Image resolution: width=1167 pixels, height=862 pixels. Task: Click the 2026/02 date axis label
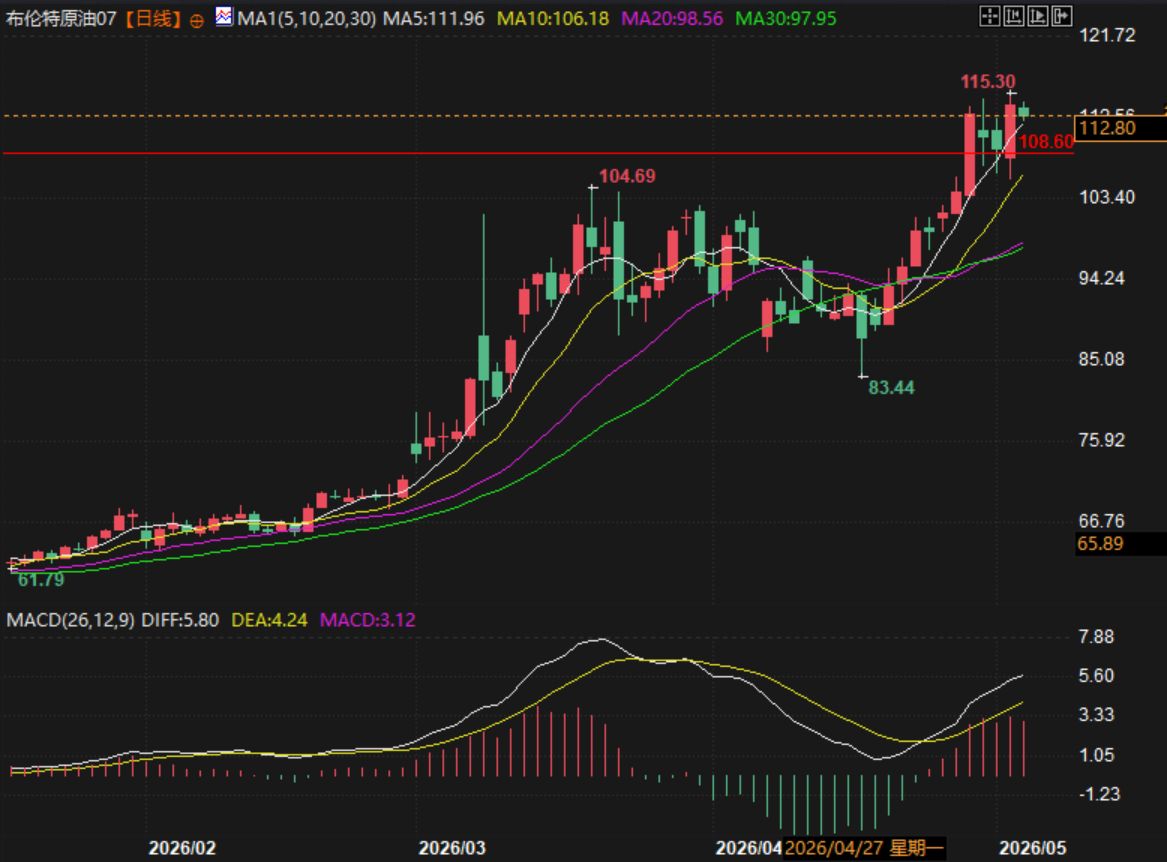(182, 848)
